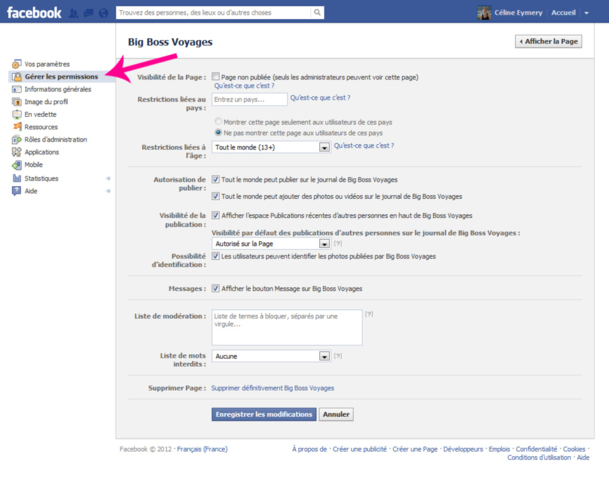Screen dimensions: 609x479
Task: Click the Gérer les permissions icon
Action: pyautogui.click(x=17, y=77)
